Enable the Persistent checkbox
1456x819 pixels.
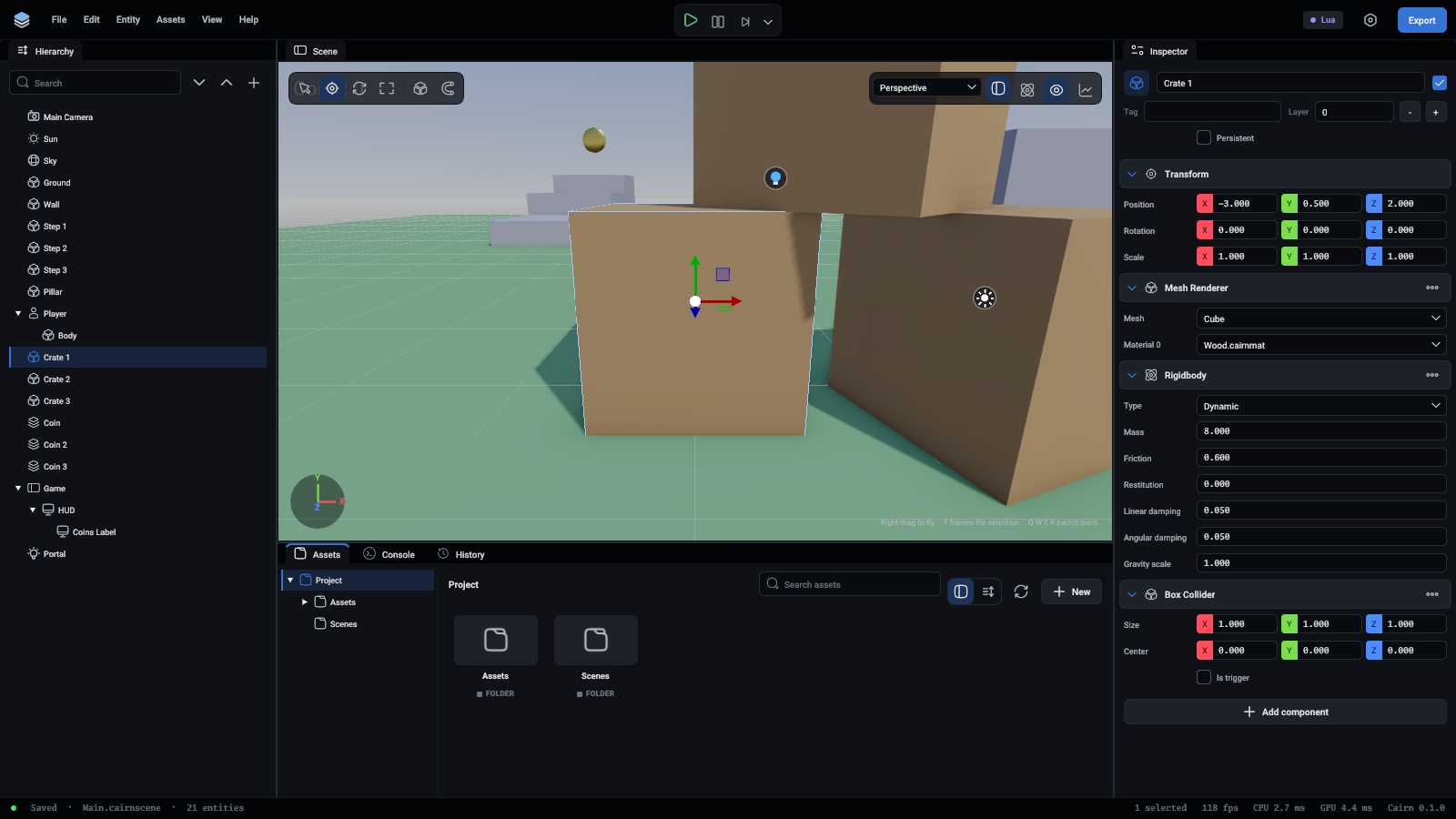pyautogui.click(x=1204, y=137)
